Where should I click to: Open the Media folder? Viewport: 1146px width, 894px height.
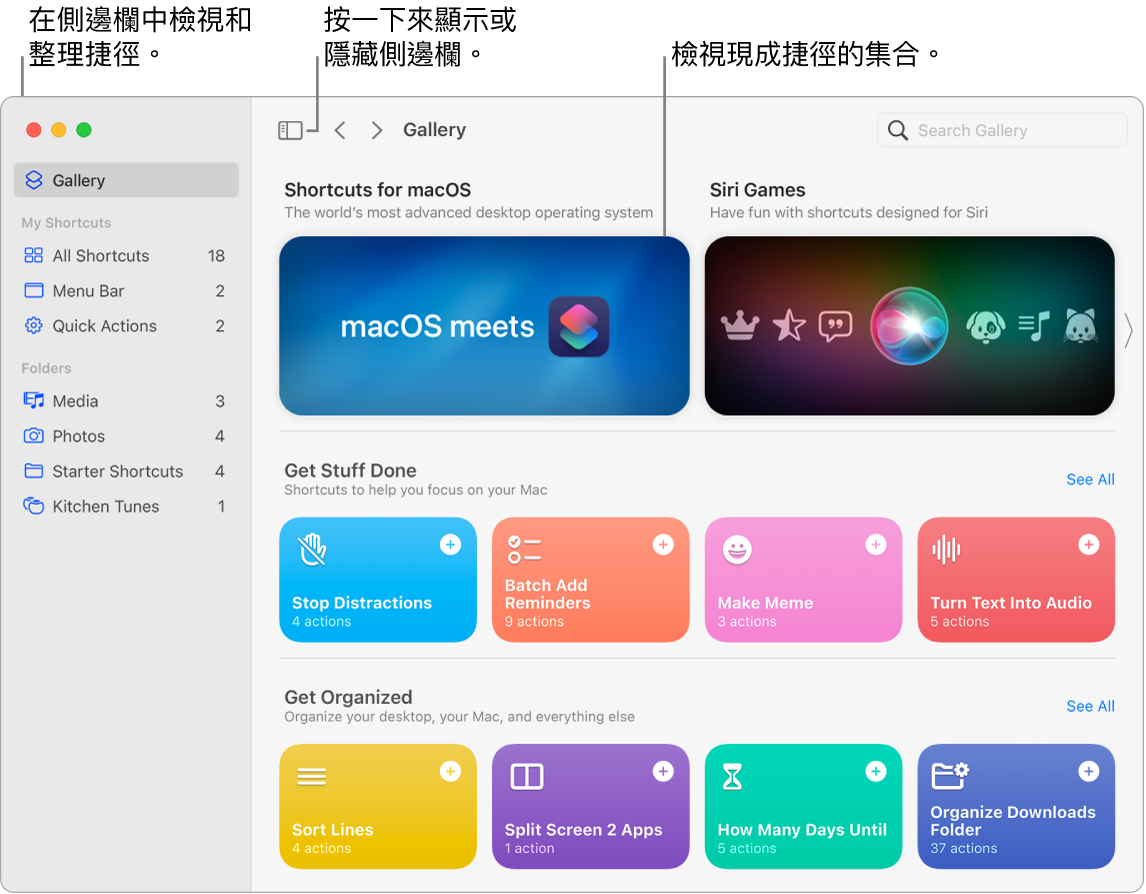click(x=126, y=401)
